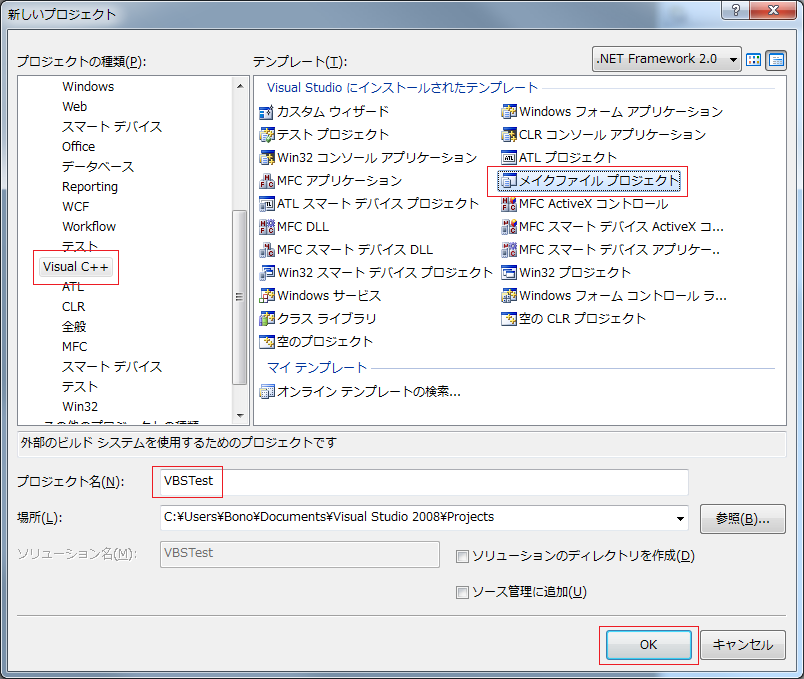The width and height of the screenshot is (804, 679).
Task: Click the 参照(B)... browse button
Action: pos(743,518)
